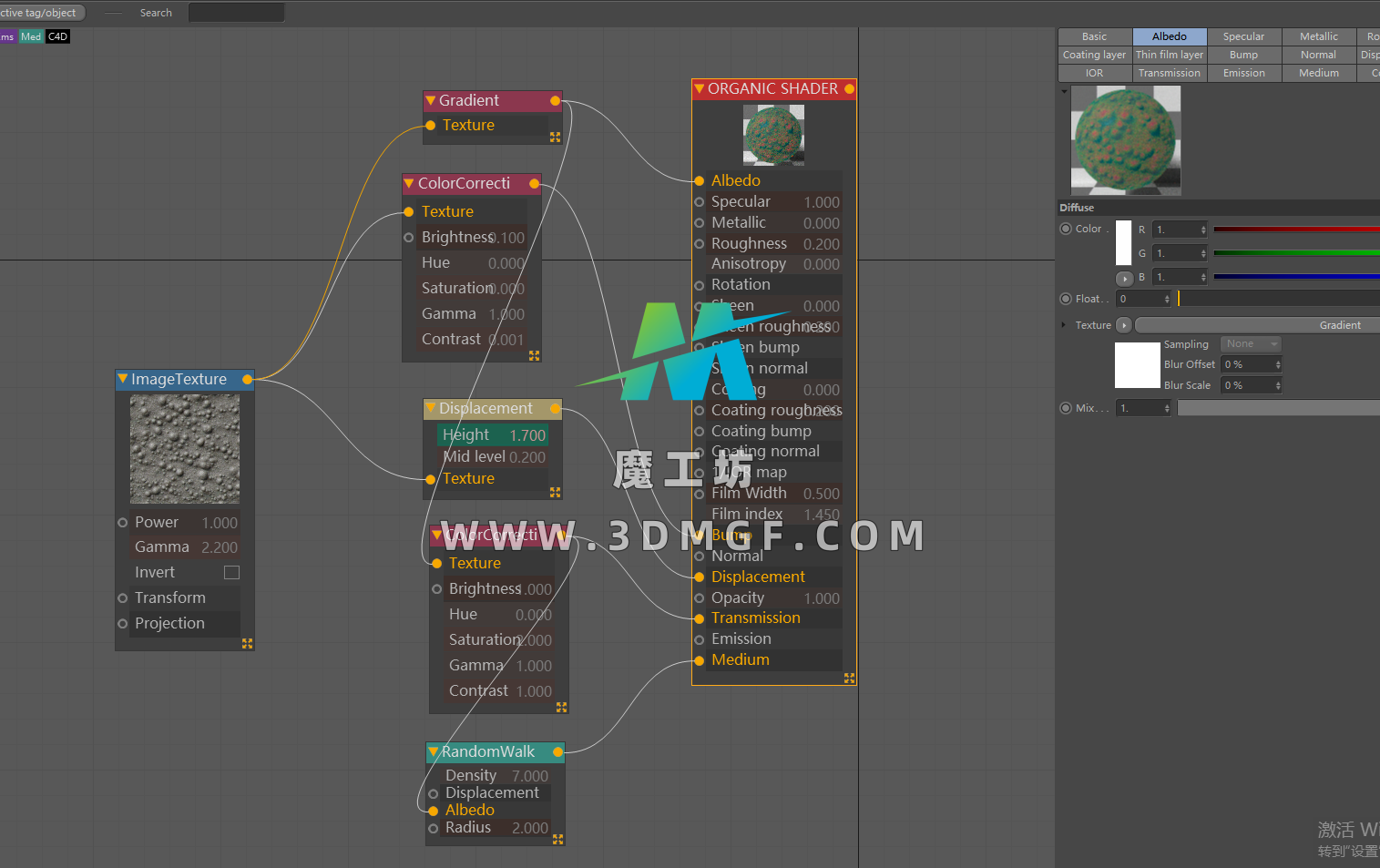Image resolution: width=1380 pixels, height=868 pixels.
Task: Switch to the Specular tab
Action: click(1243, 36)
